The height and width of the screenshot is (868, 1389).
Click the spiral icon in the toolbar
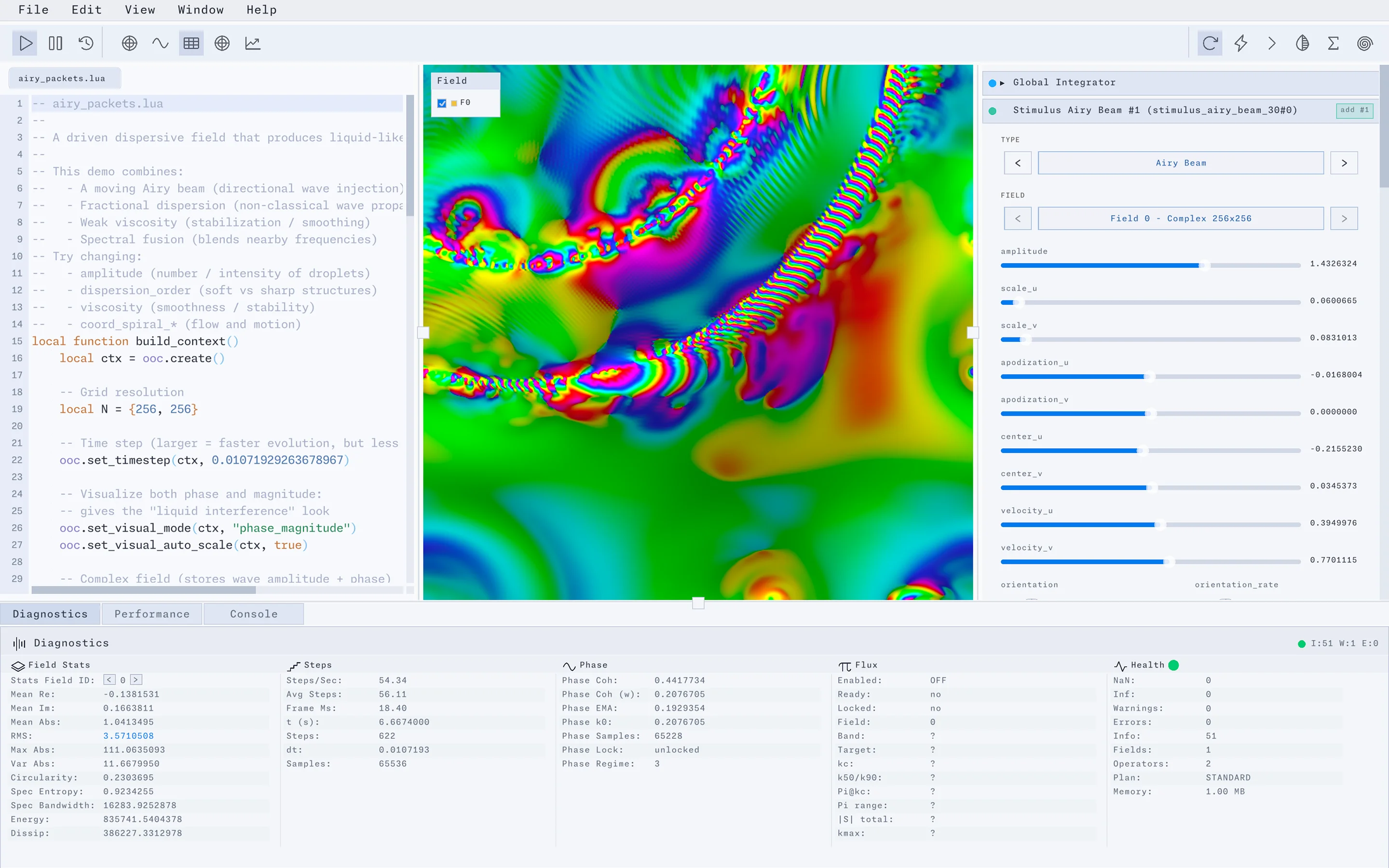tap(1365, 43)
